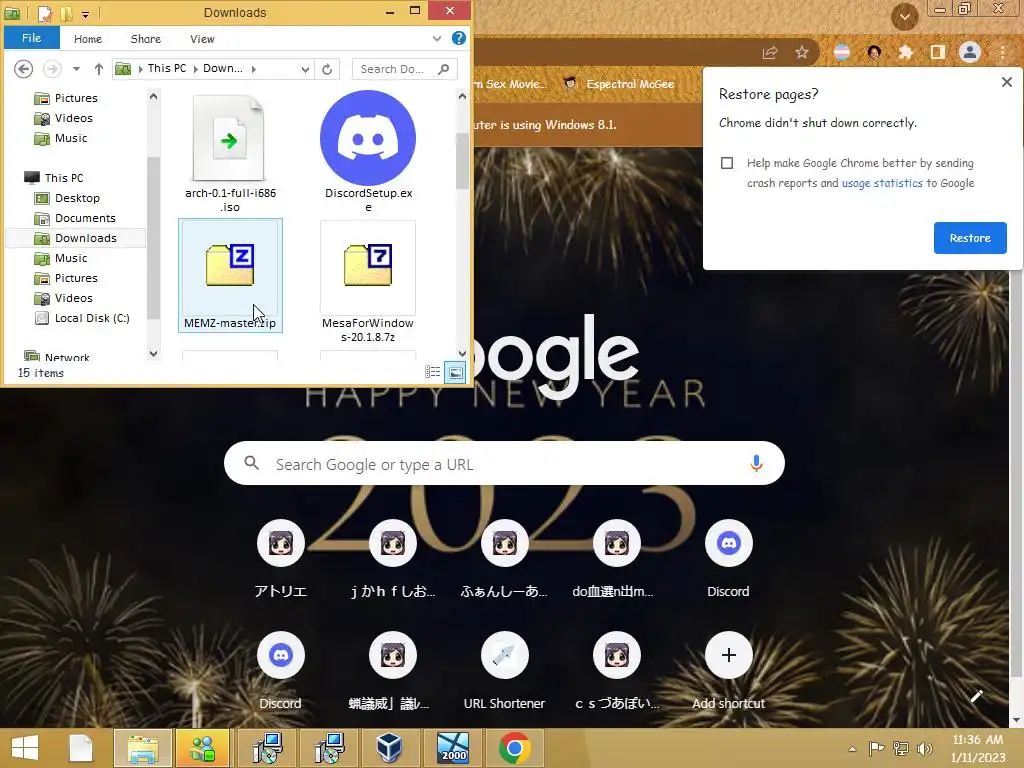This screenshot has height=768, width=1024.
Task: Dismiss the Restore pages popup
Action: (x=1006, y=82)
